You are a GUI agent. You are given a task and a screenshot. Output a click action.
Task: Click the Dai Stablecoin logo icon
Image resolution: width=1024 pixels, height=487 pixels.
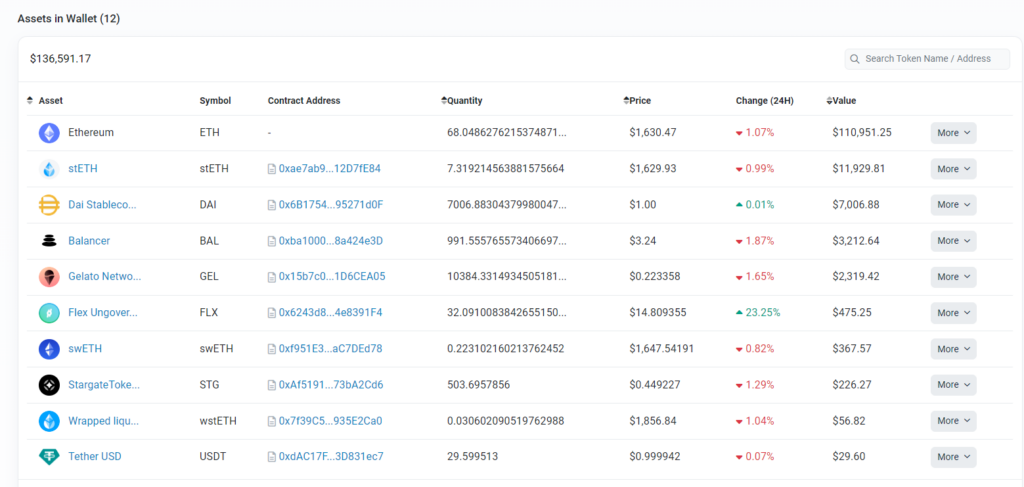(x=49, y=205)
